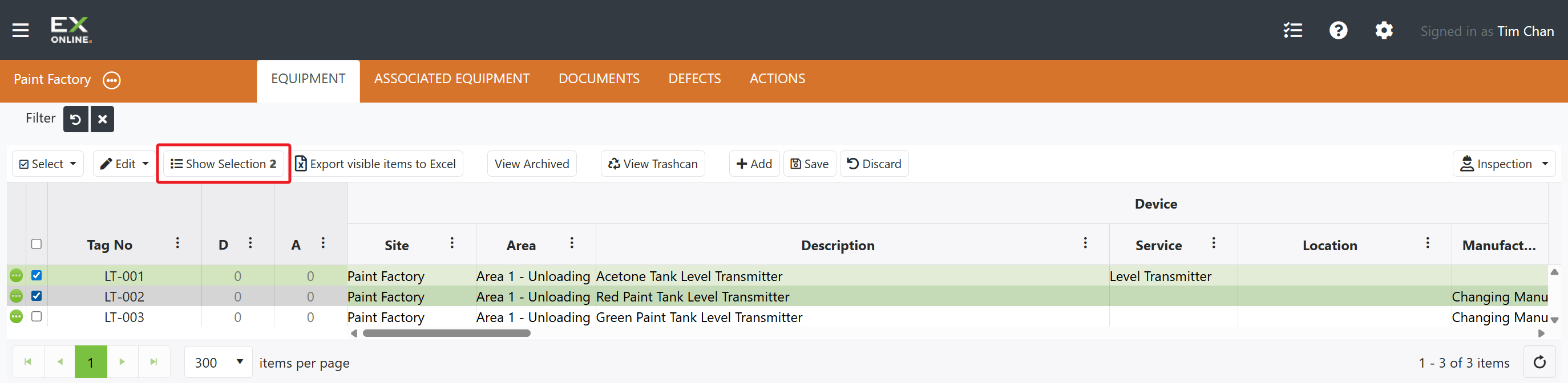Open Area column options menu

click(572, 243)
